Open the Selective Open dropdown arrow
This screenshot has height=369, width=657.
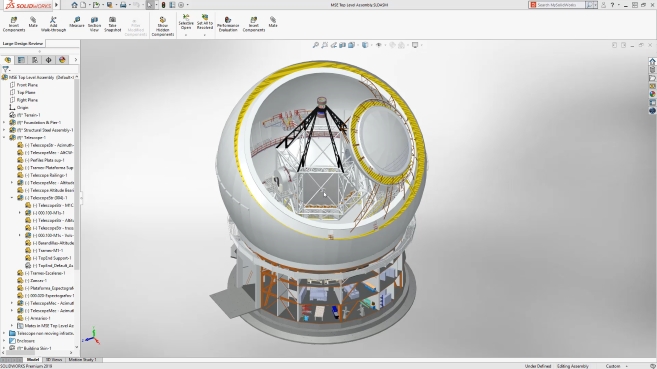coord(186,35)
